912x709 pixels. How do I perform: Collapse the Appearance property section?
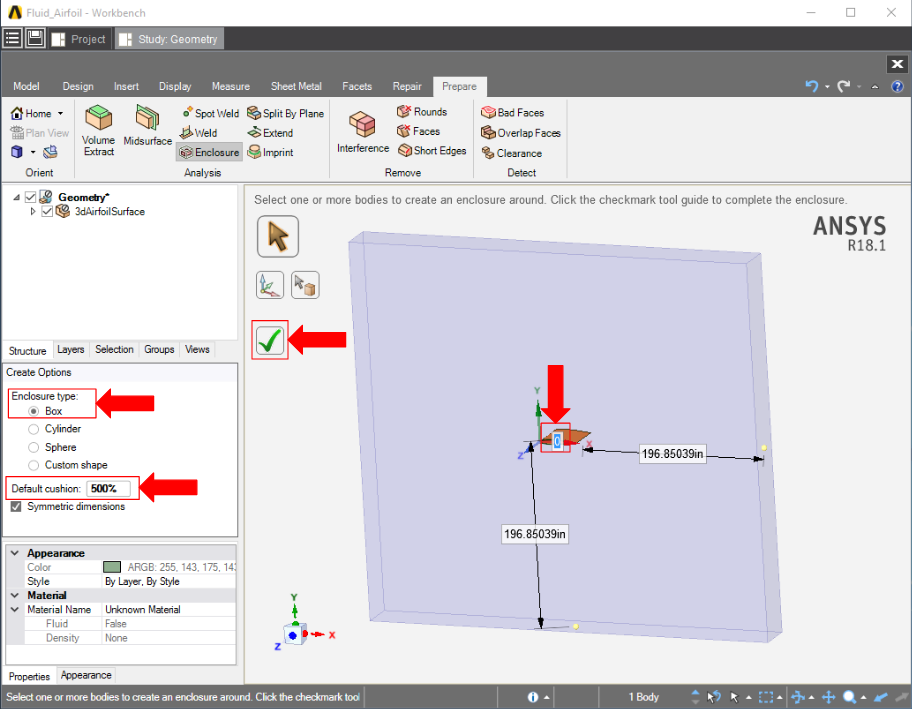[15, 553]
